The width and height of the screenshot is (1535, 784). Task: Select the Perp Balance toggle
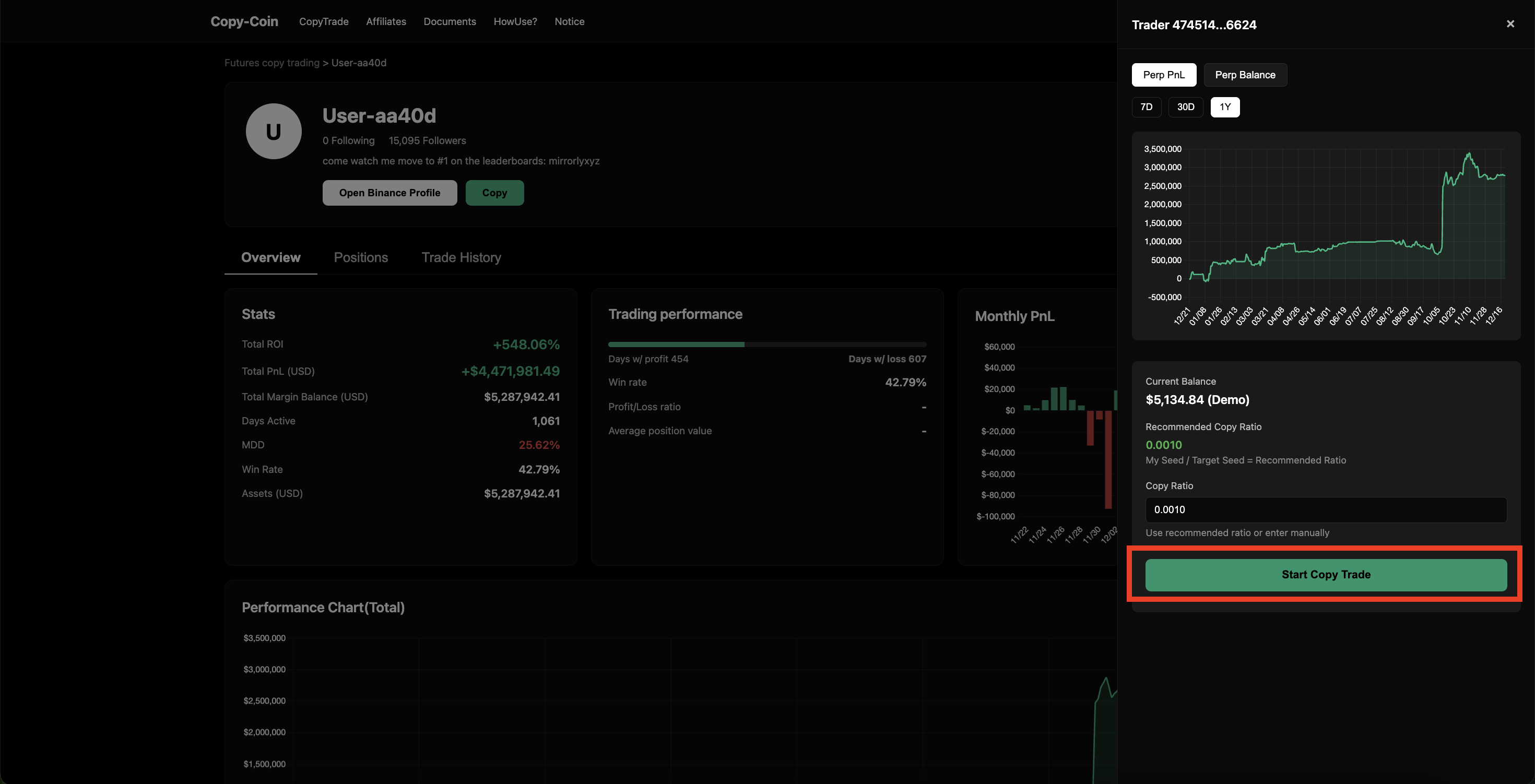pos(1245,75)
